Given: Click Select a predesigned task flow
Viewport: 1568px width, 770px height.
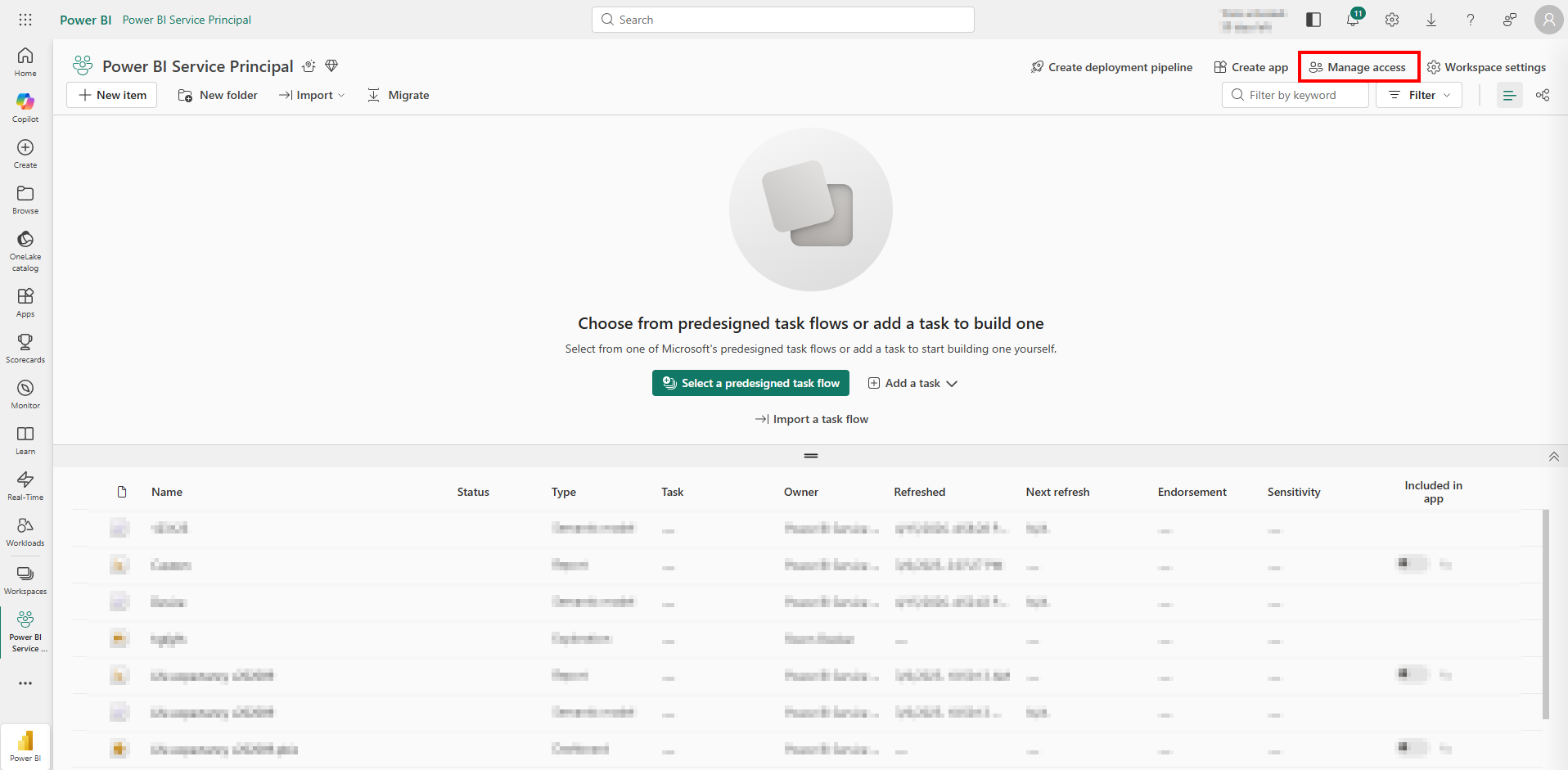Looking at the screenshot, I should coord(750,383).
